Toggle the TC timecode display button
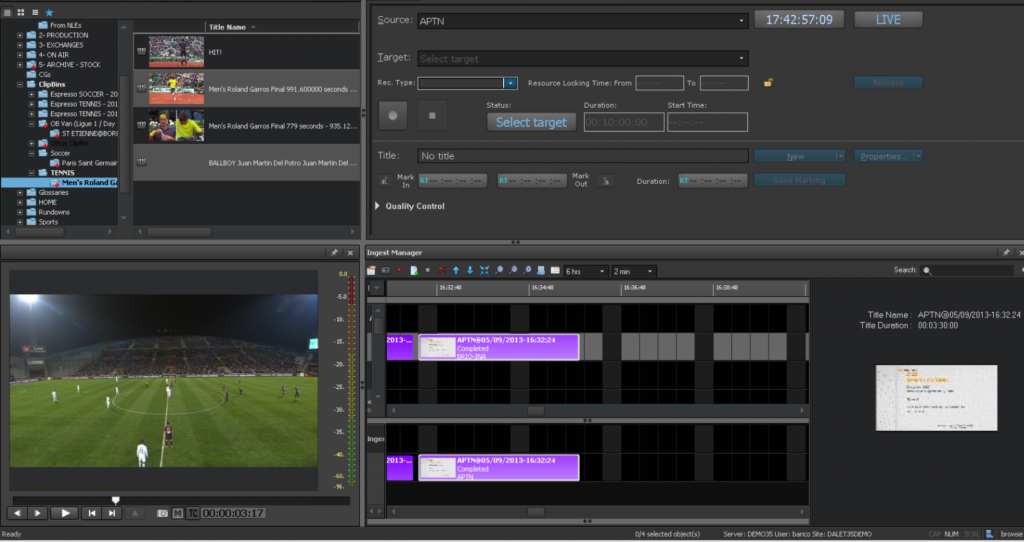Image resolution: width=1024 pixels, height=542 pixels. (x=192, y=513)
